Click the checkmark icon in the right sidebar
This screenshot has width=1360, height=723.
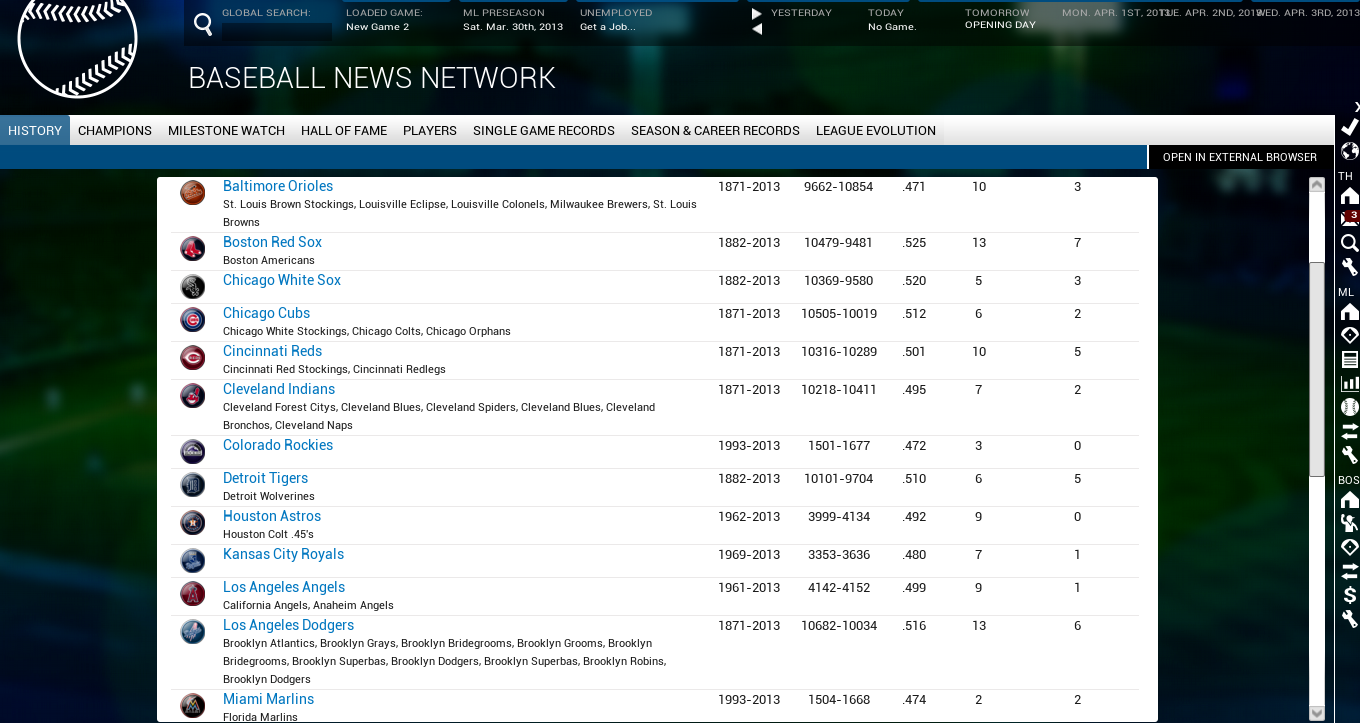click(1349, 127)
